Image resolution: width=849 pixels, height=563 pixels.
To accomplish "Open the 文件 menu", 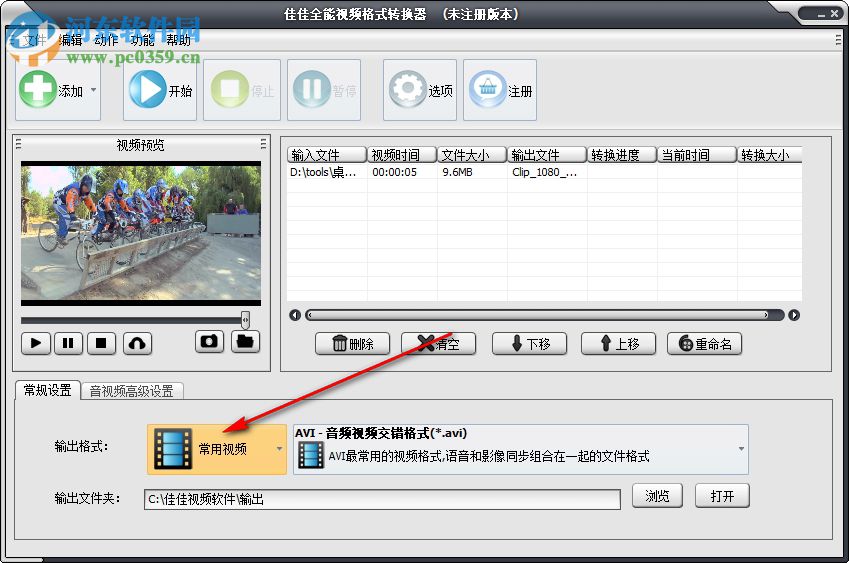I will [34, 40].
